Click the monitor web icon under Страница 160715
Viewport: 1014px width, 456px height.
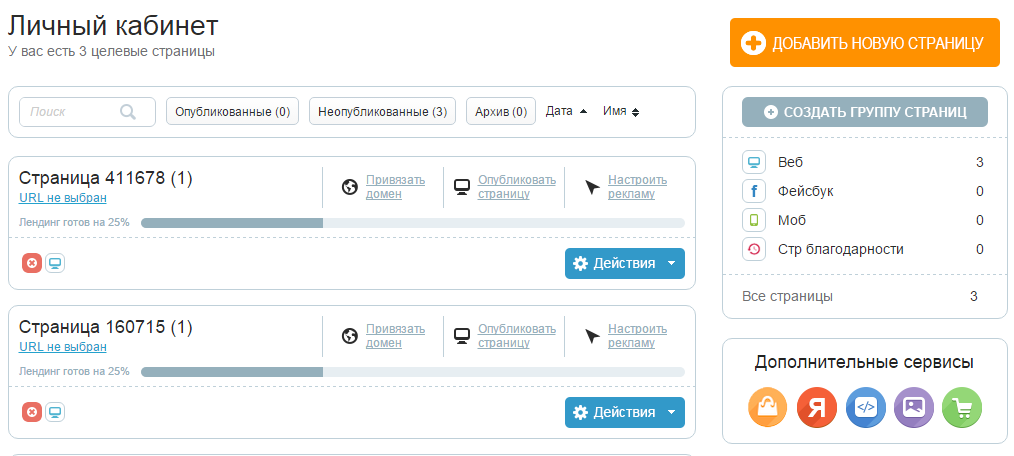point(55,412)
